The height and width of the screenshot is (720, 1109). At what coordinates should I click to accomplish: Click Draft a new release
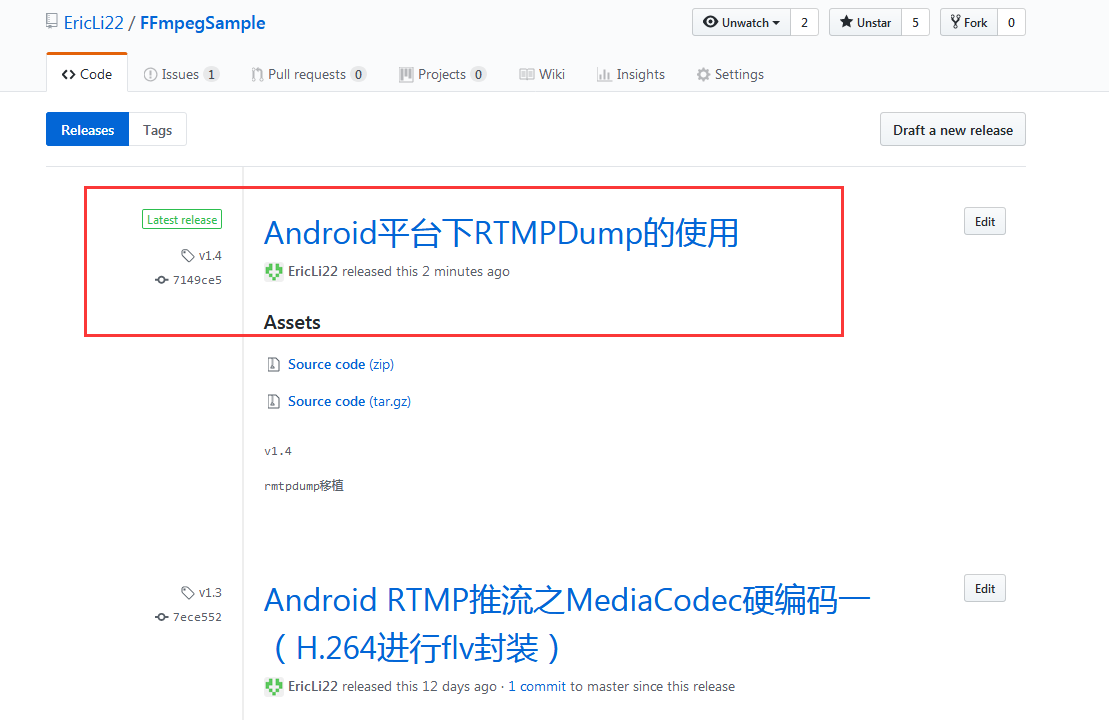pos(953,129)
